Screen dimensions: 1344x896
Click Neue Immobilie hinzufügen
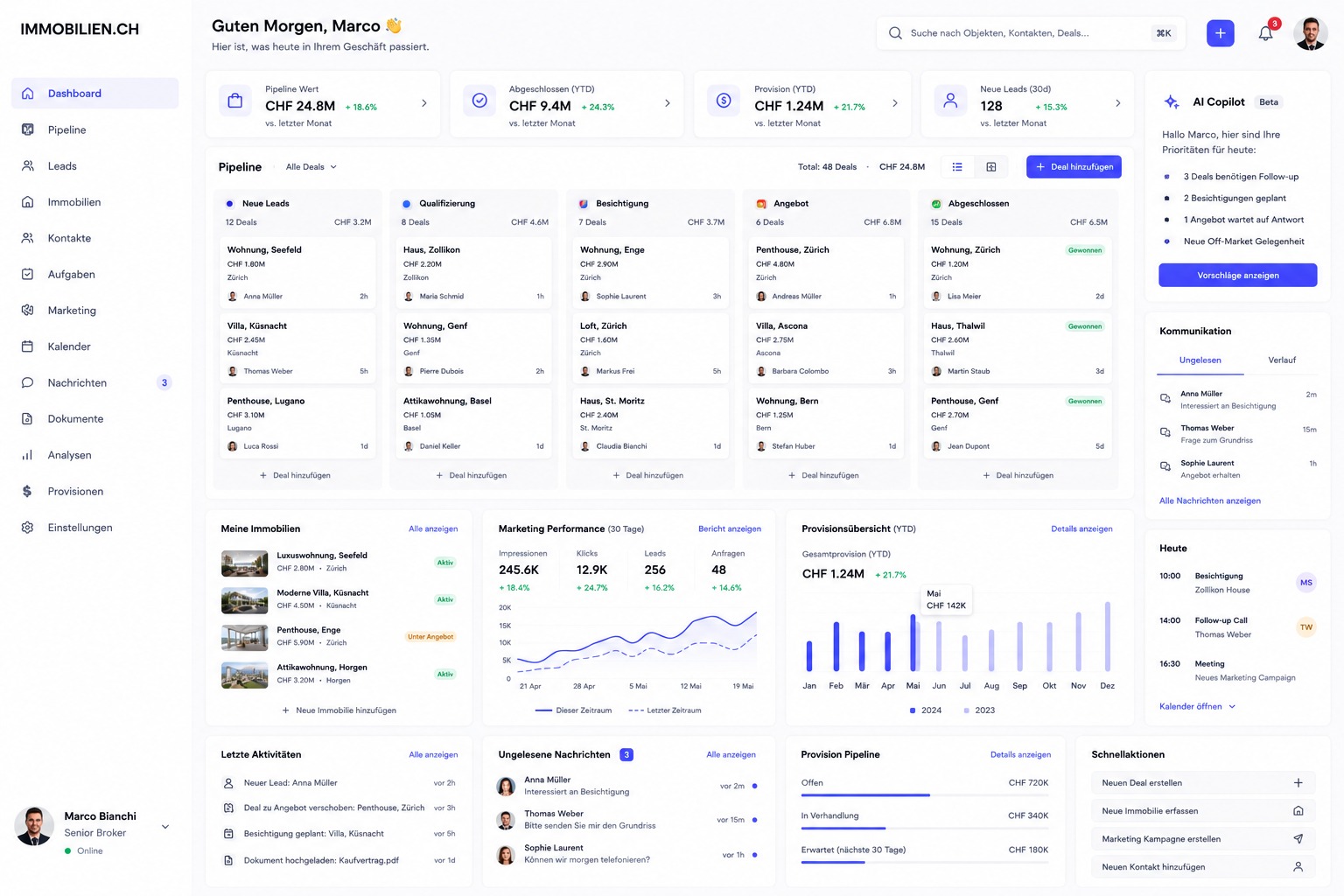point(339,710)
